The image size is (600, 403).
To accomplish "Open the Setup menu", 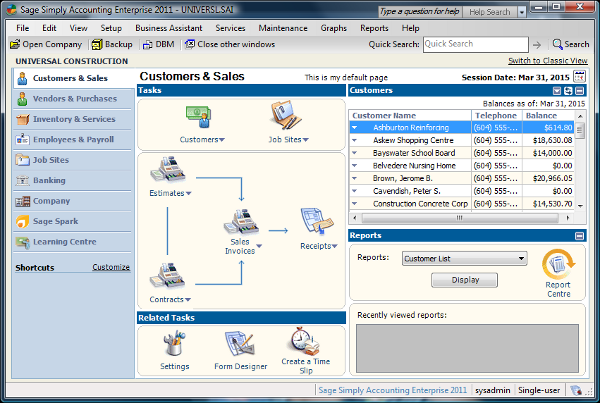I will coord(111,28).
